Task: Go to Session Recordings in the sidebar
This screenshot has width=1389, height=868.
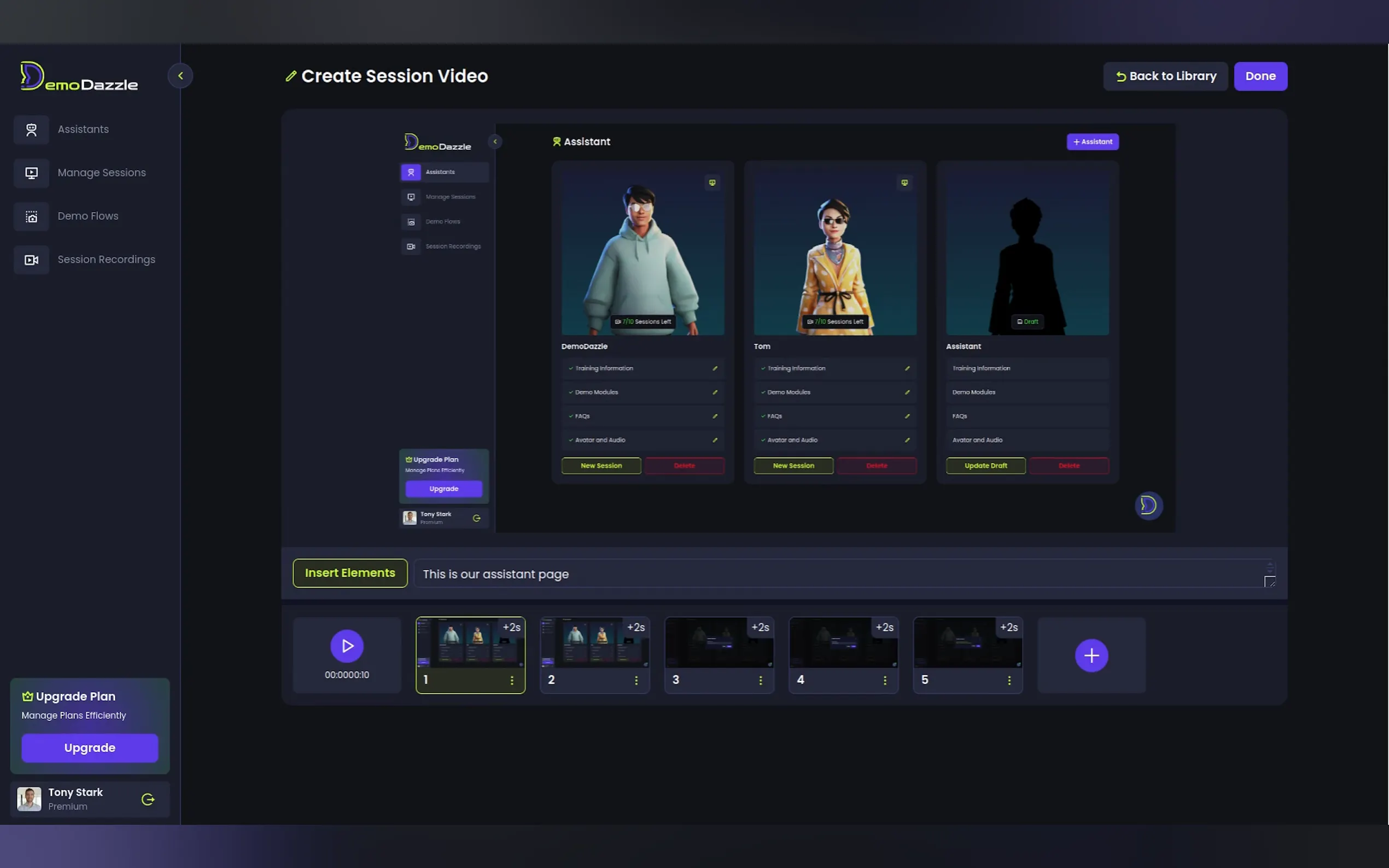Action: pyautogui.click(x=106, y=260)
